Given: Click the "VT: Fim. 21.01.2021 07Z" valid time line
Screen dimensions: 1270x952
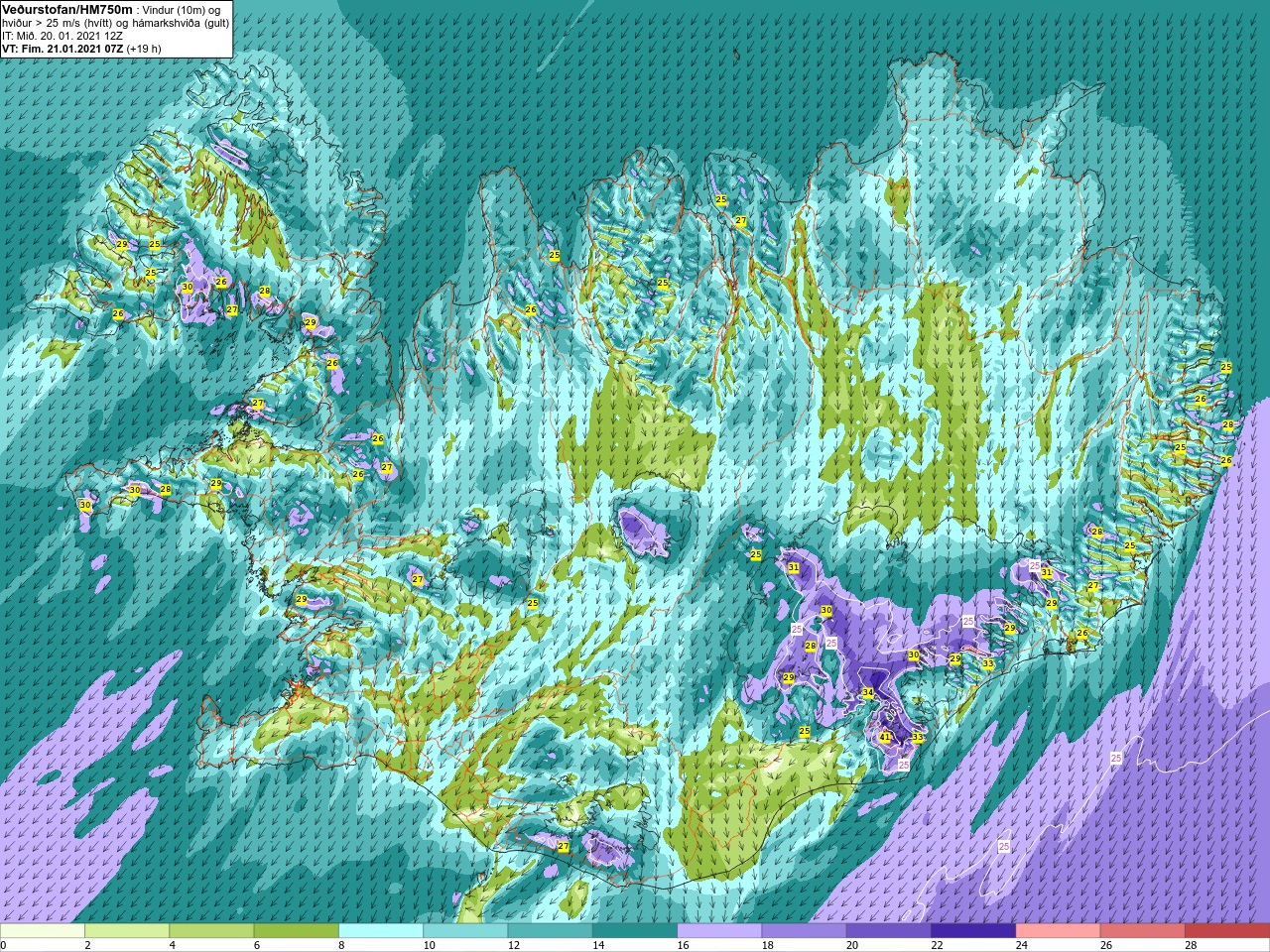Looking at the screenshot, I should (63, 49).
